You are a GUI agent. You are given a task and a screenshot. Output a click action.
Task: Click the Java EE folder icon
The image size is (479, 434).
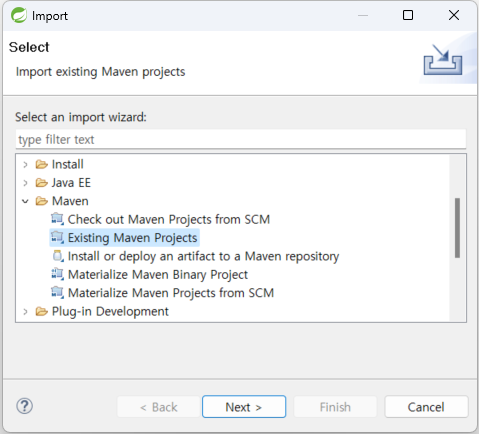42,183
